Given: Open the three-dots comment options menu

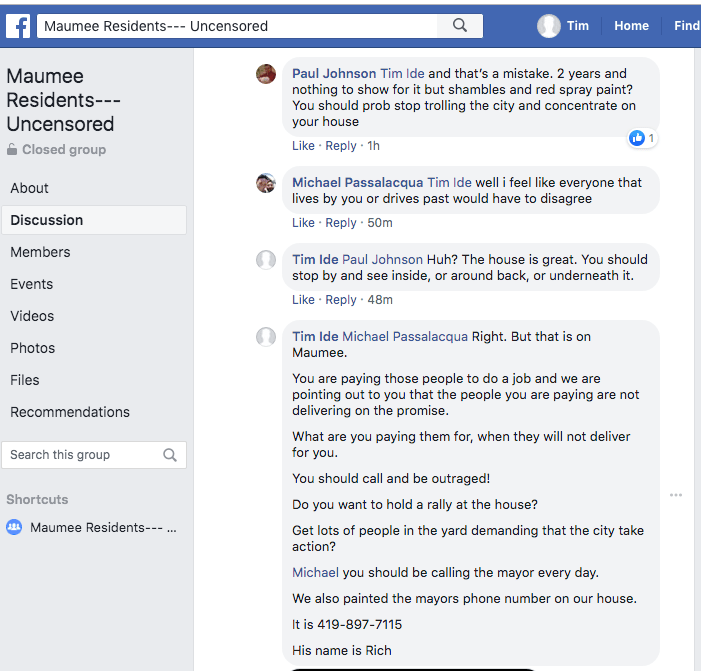Looking at the screenshot, I should pyautogui.click(x=676, y=495).
